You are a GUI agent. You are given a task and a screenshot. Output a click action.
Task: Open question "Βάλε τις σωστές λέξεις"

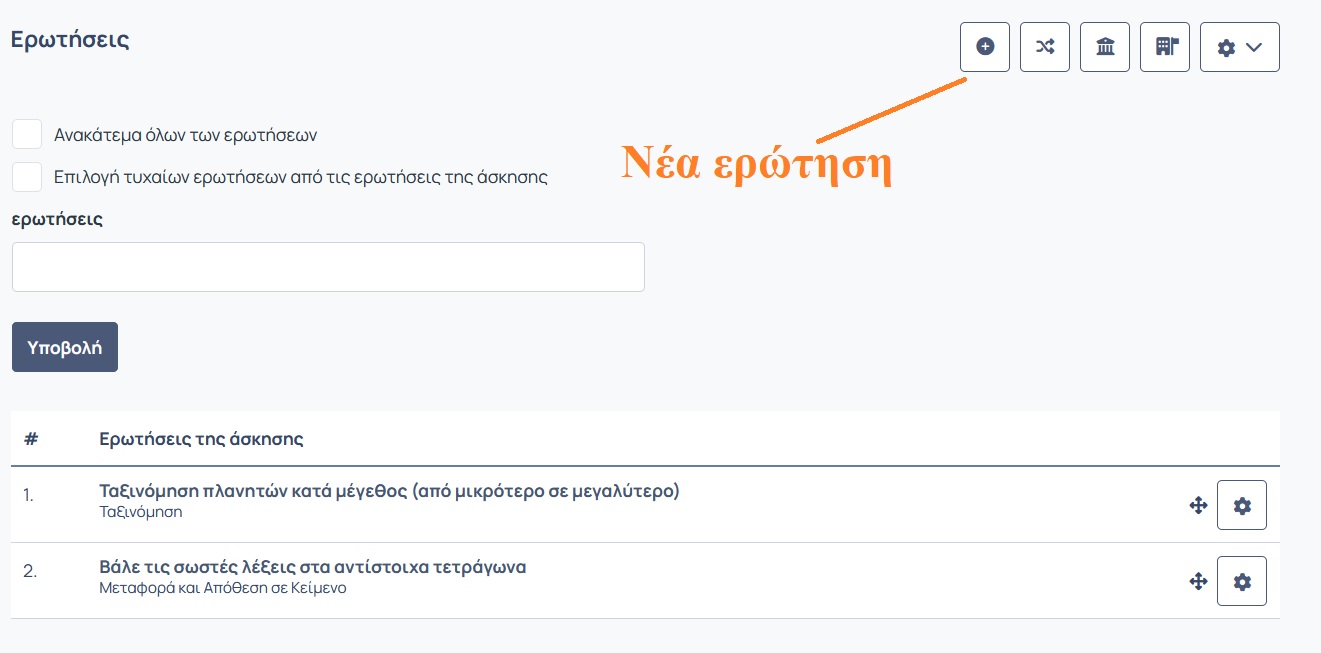313,567
